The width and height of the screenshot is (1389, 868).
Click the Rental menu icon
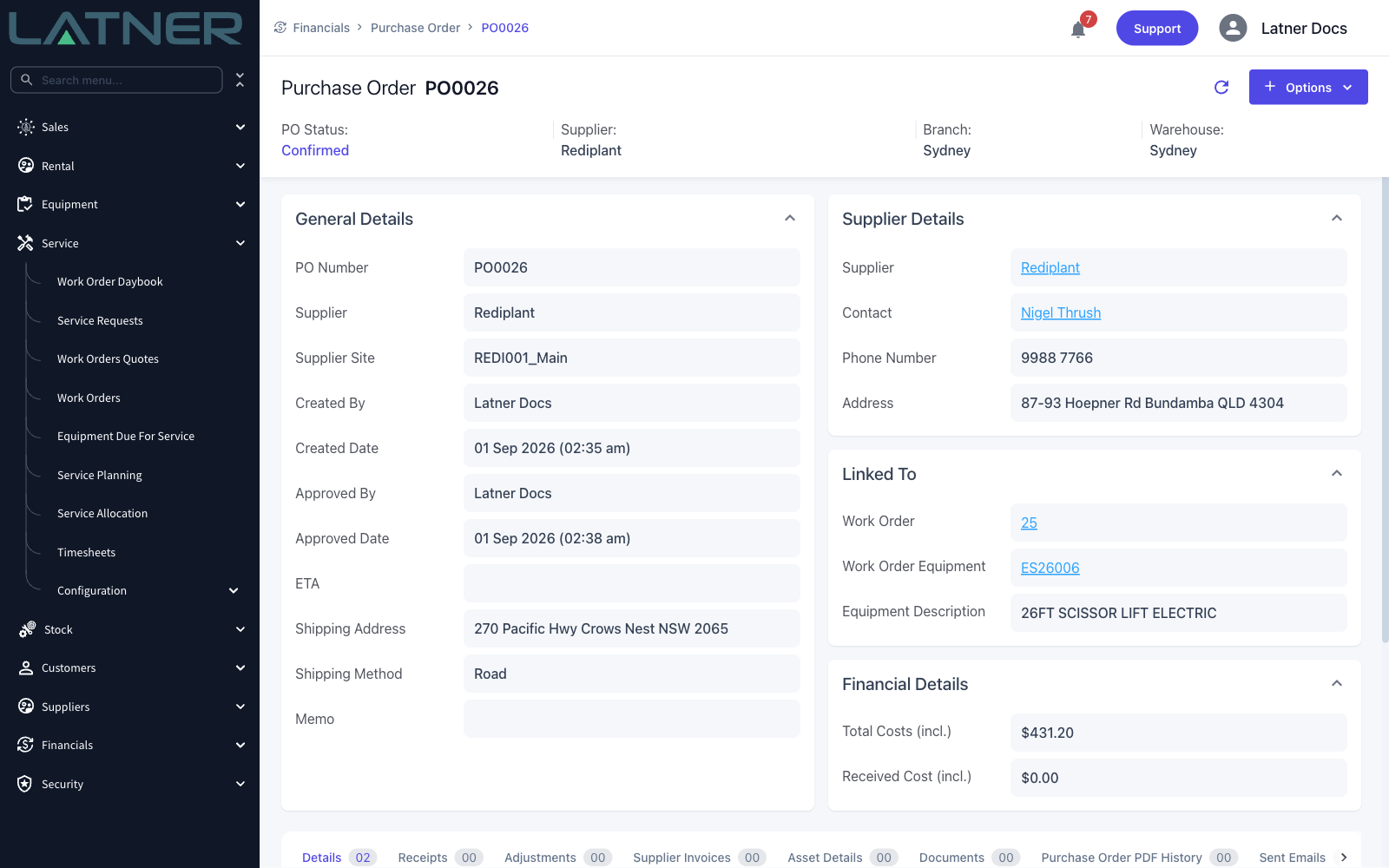pyautogui.click(x=26, y=166)
